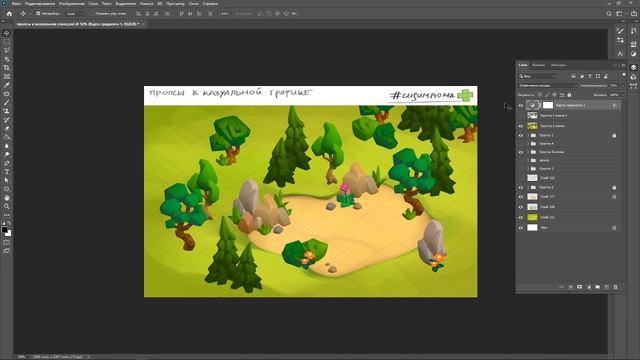Open the Изображение menu

pos(71,4)
